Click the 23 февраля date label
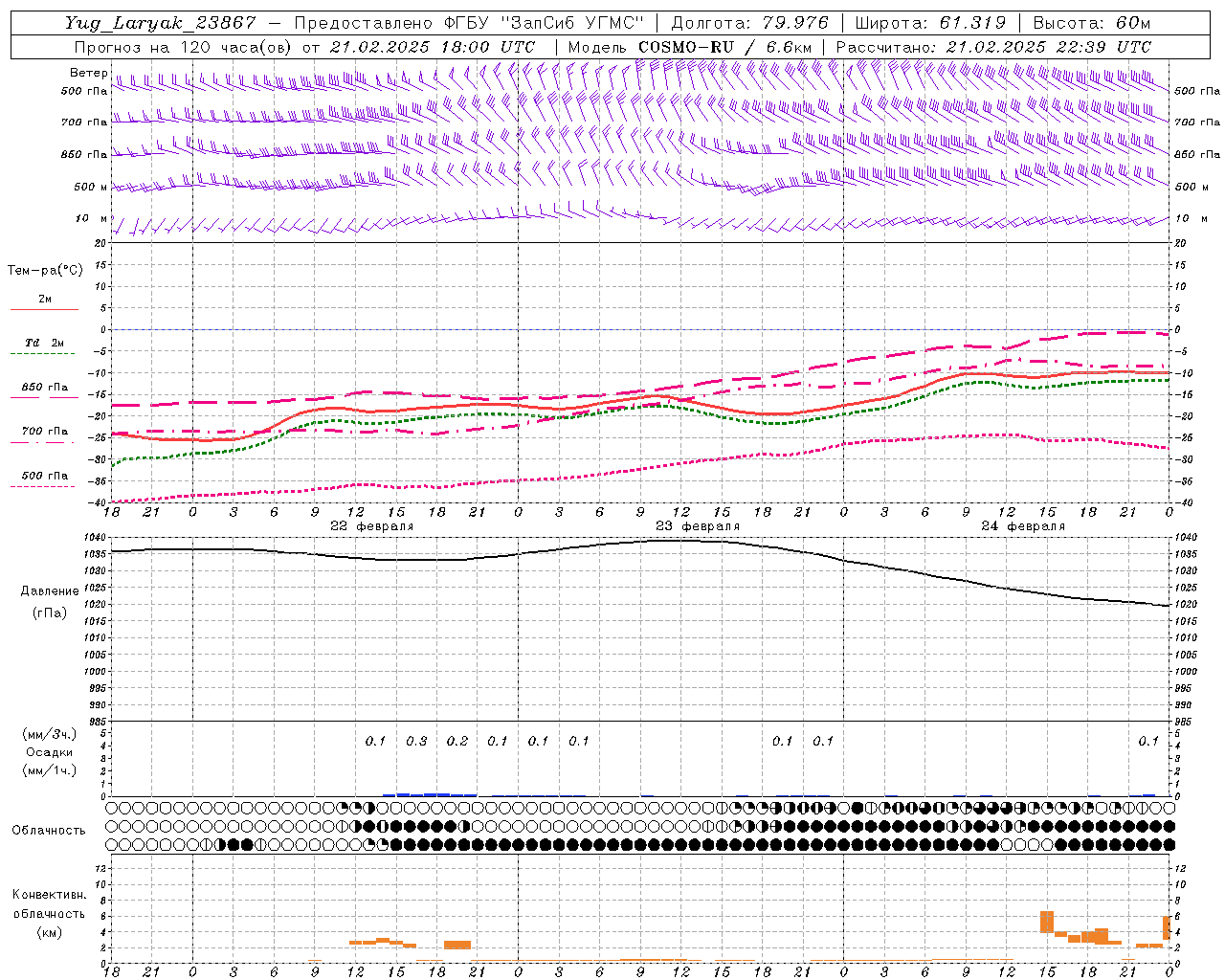 [698, 526]
